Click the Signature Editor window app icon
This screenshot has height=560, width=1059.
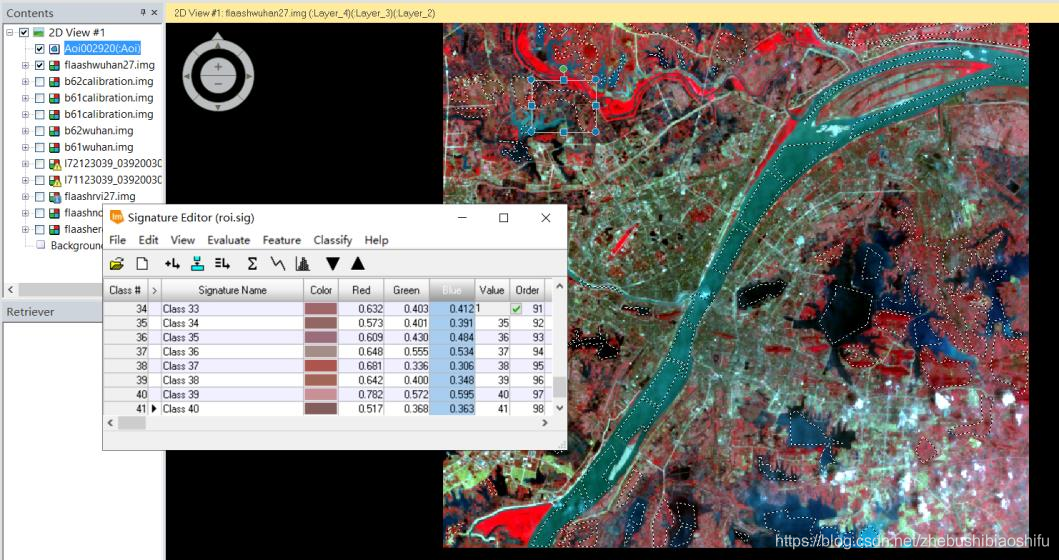click(117, 218)
